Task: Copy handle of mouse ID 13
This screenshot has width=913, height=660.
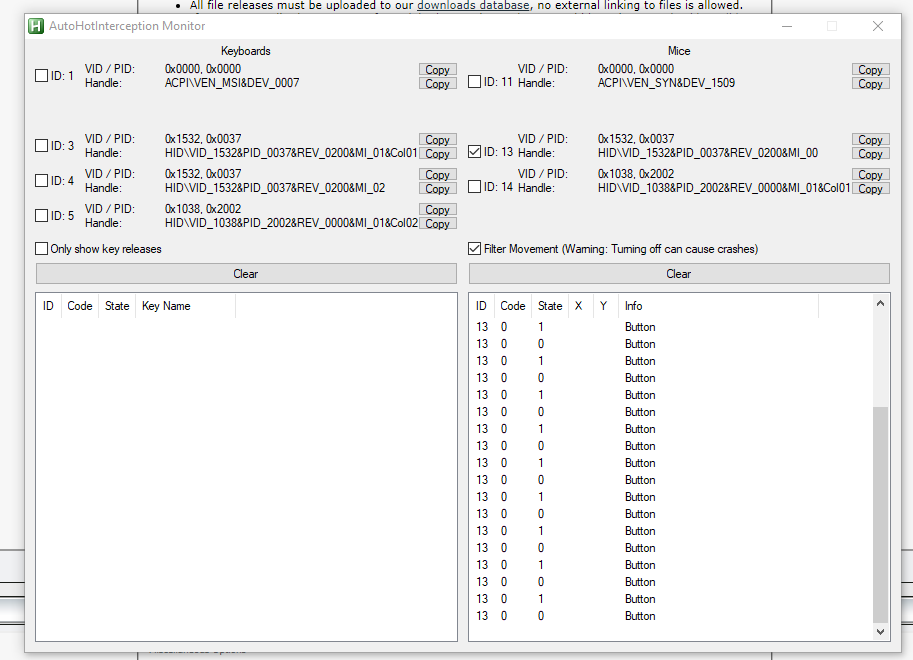Action: pos(870,153)
